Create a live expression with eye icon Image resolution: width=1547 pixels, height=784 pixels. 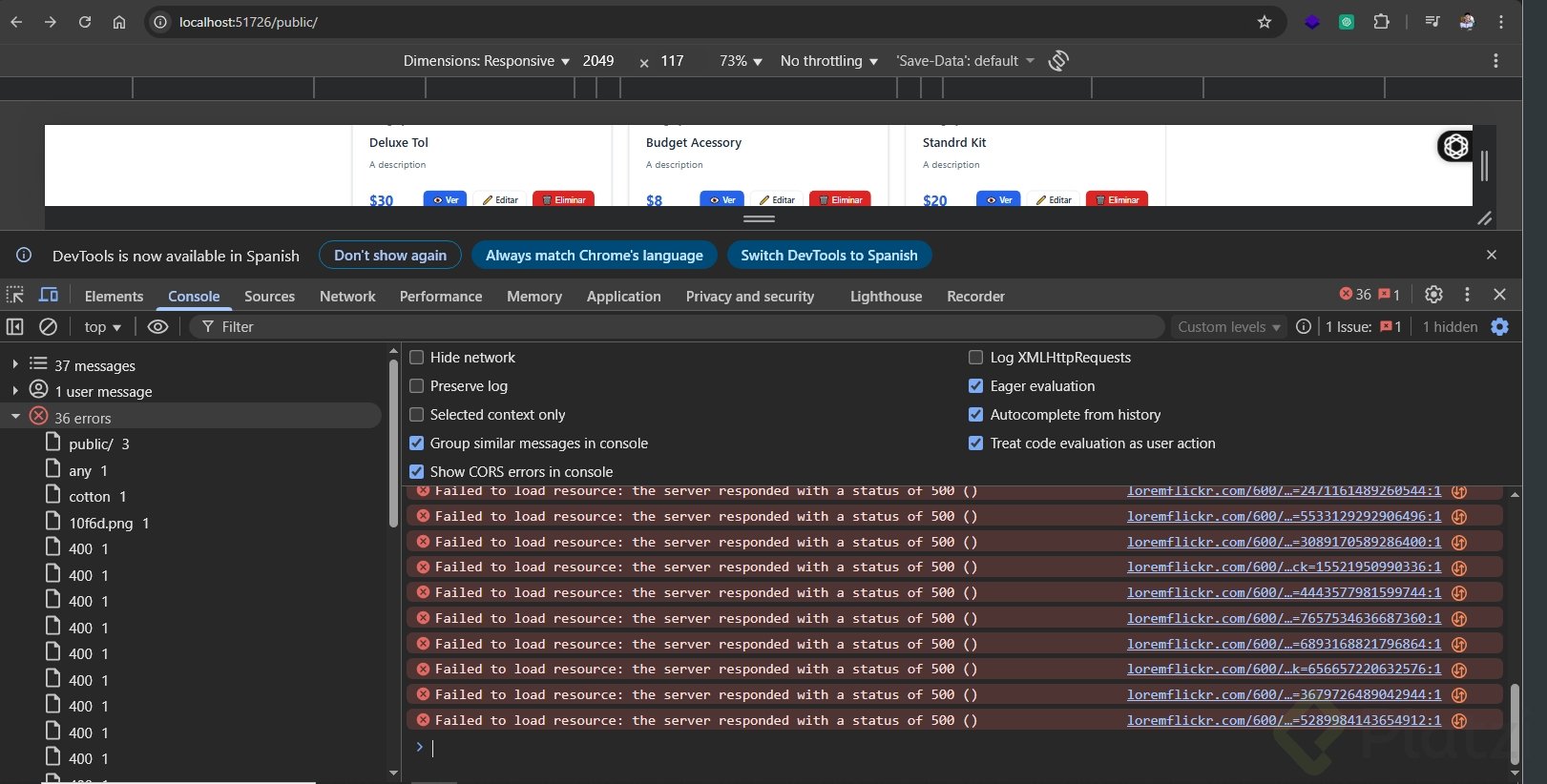click(158, 327)
